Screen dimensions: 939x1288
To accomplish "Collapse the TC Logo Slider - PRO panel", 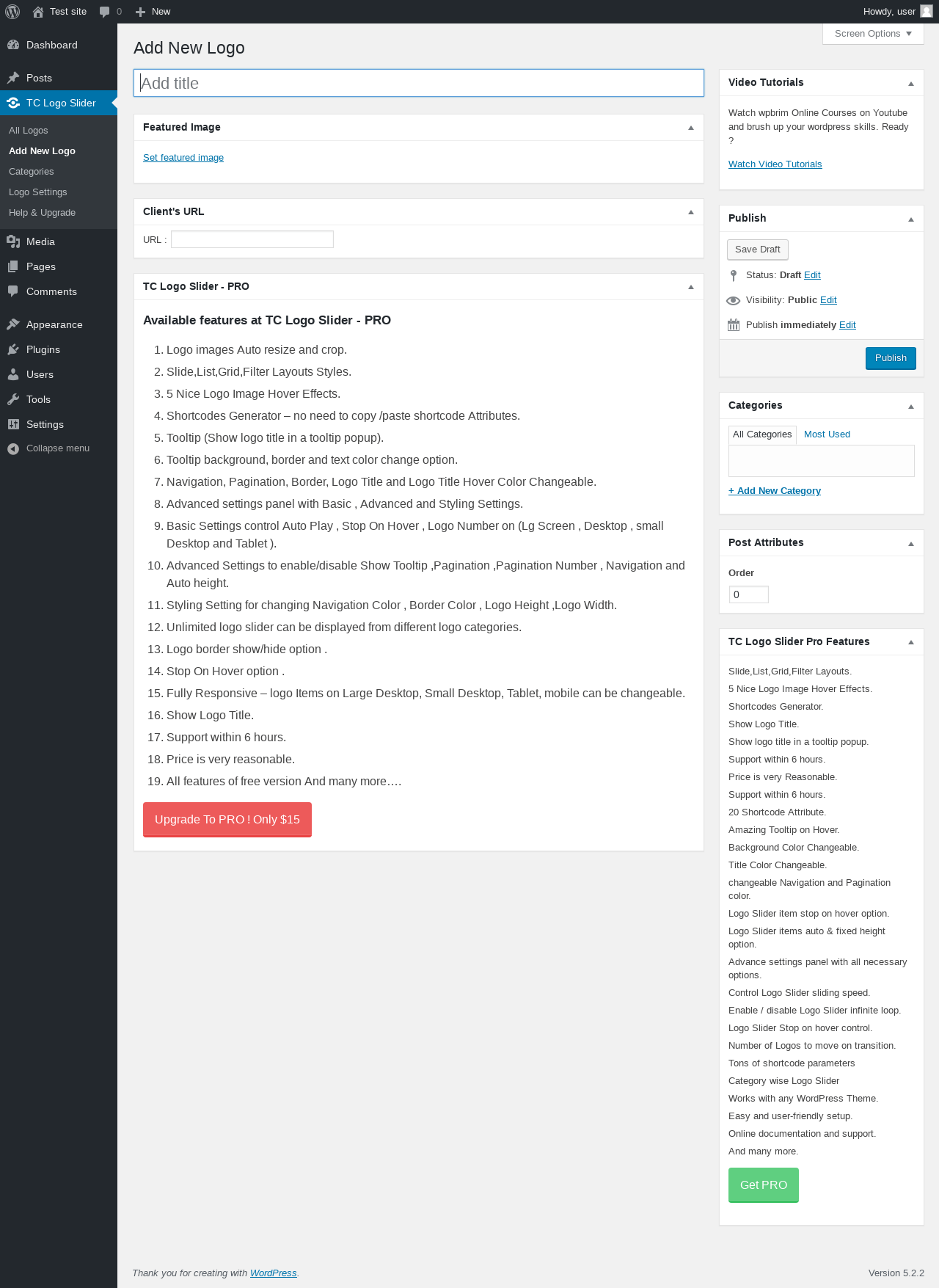I will point(690,287).
